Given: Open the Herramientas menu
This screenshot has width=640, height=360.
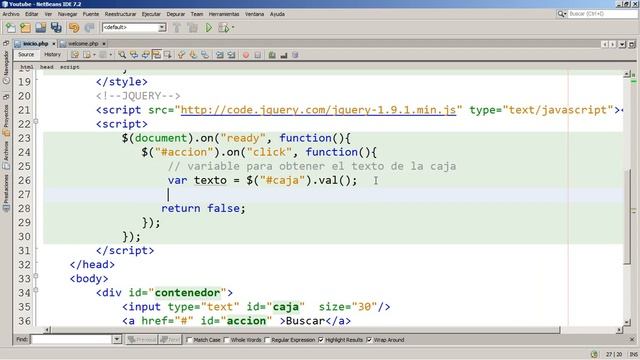Looking at the screenshot, I should pos(224,14).
